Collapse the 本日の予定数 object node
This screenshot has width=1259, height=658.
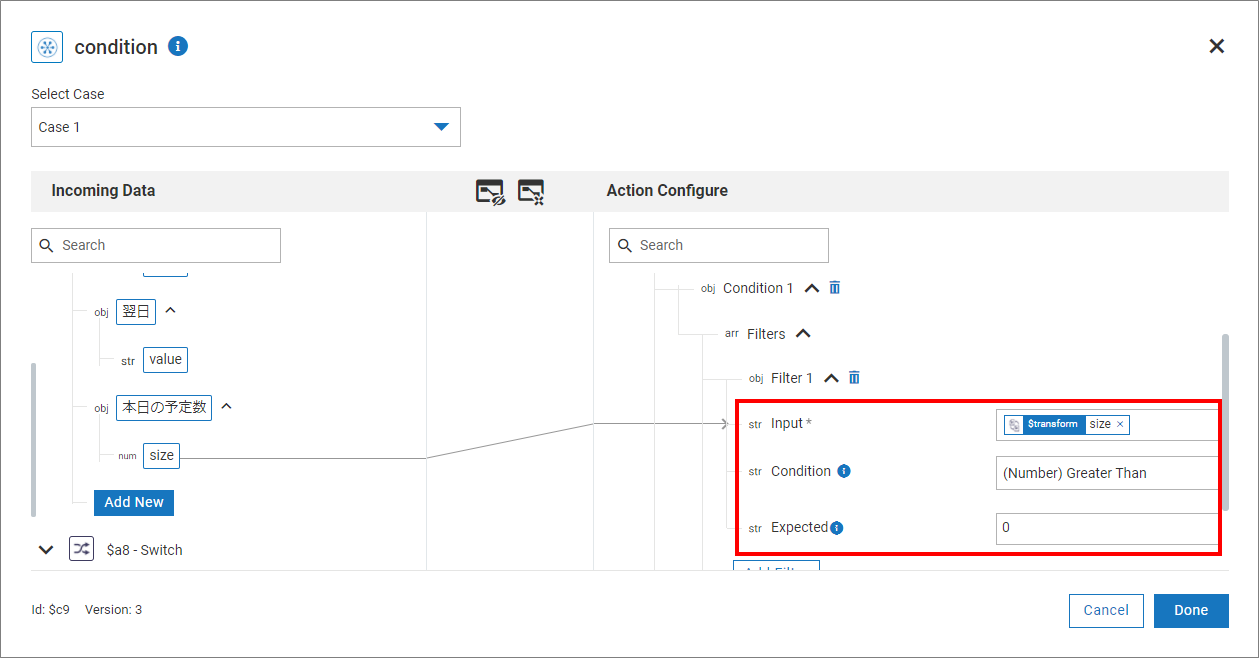pos(226,406)
